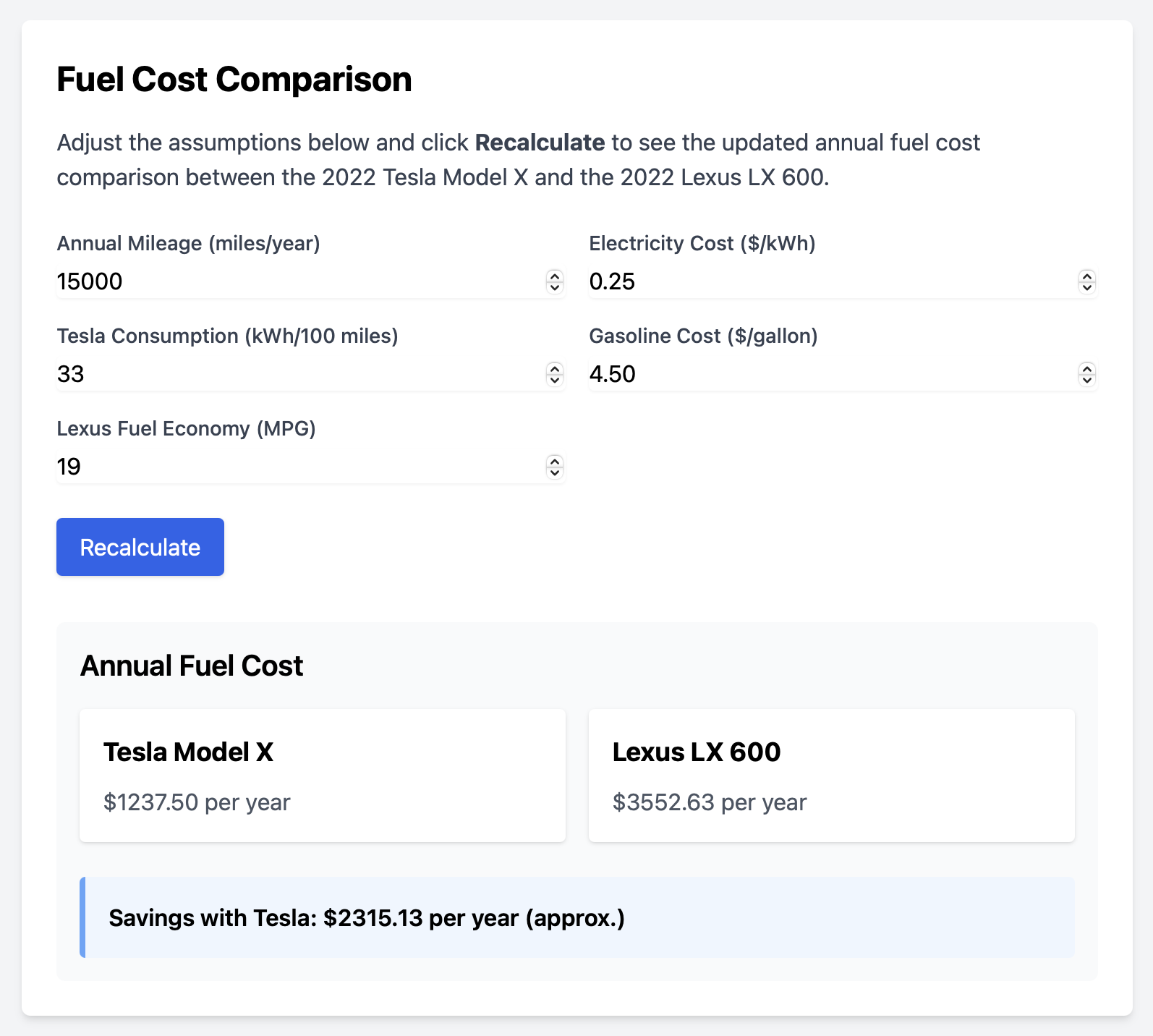Step down the Gasoline Cost value

pos(1086,380)
